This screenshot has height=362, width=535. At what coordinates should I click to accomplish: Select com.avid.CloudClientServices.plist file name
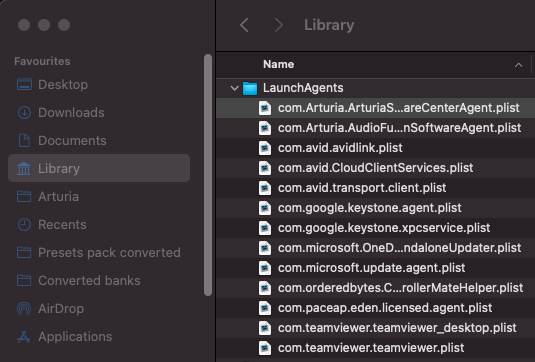point(375,168)
